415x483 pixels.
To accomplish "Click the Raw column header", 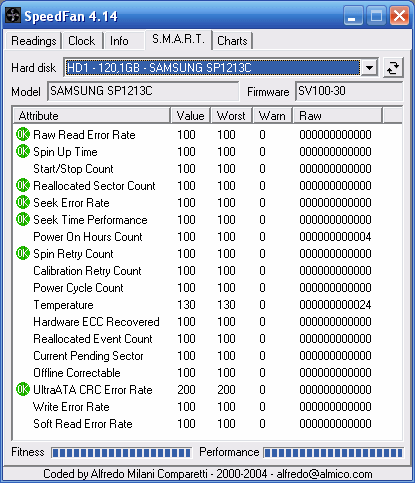I will (337, 116).
